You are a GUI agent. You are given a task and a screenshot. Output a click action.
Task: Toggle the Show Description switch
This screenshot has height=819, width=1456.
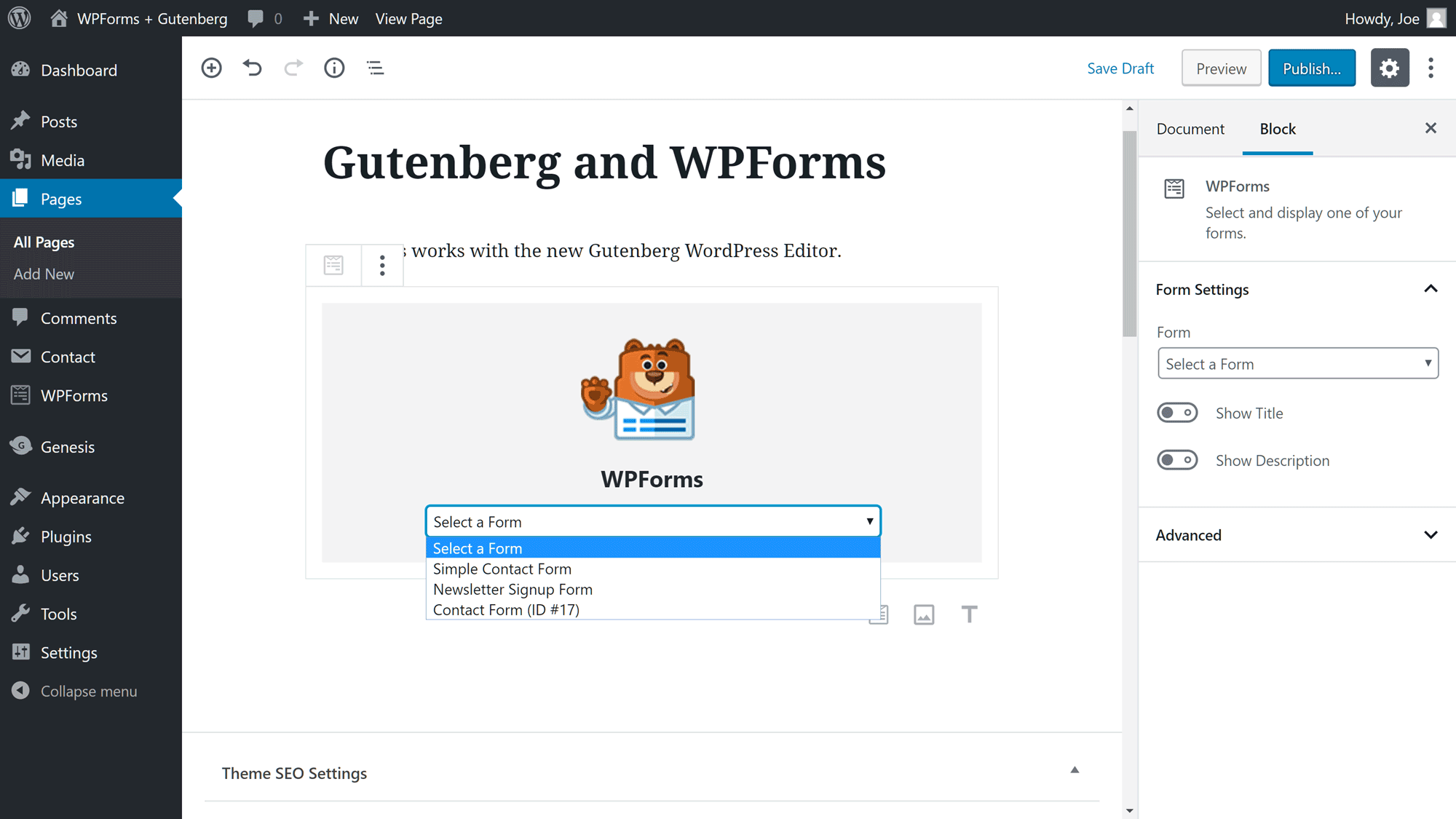point(1177,460)
